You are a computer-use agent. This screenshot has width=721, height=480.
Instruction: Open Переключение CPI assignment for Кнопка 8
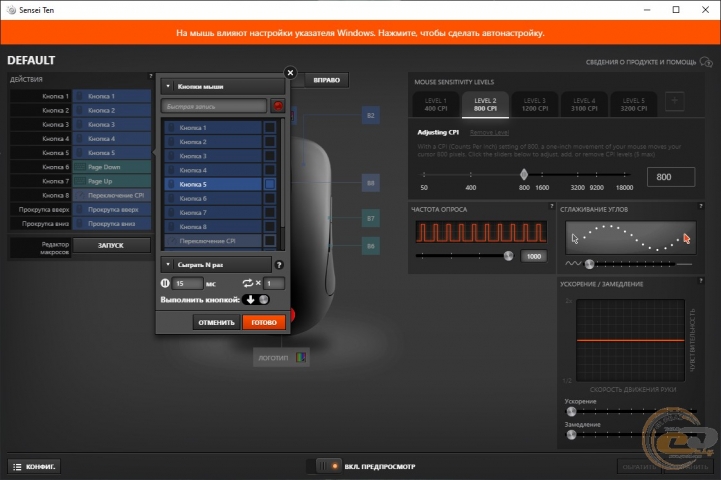point(112,195)
